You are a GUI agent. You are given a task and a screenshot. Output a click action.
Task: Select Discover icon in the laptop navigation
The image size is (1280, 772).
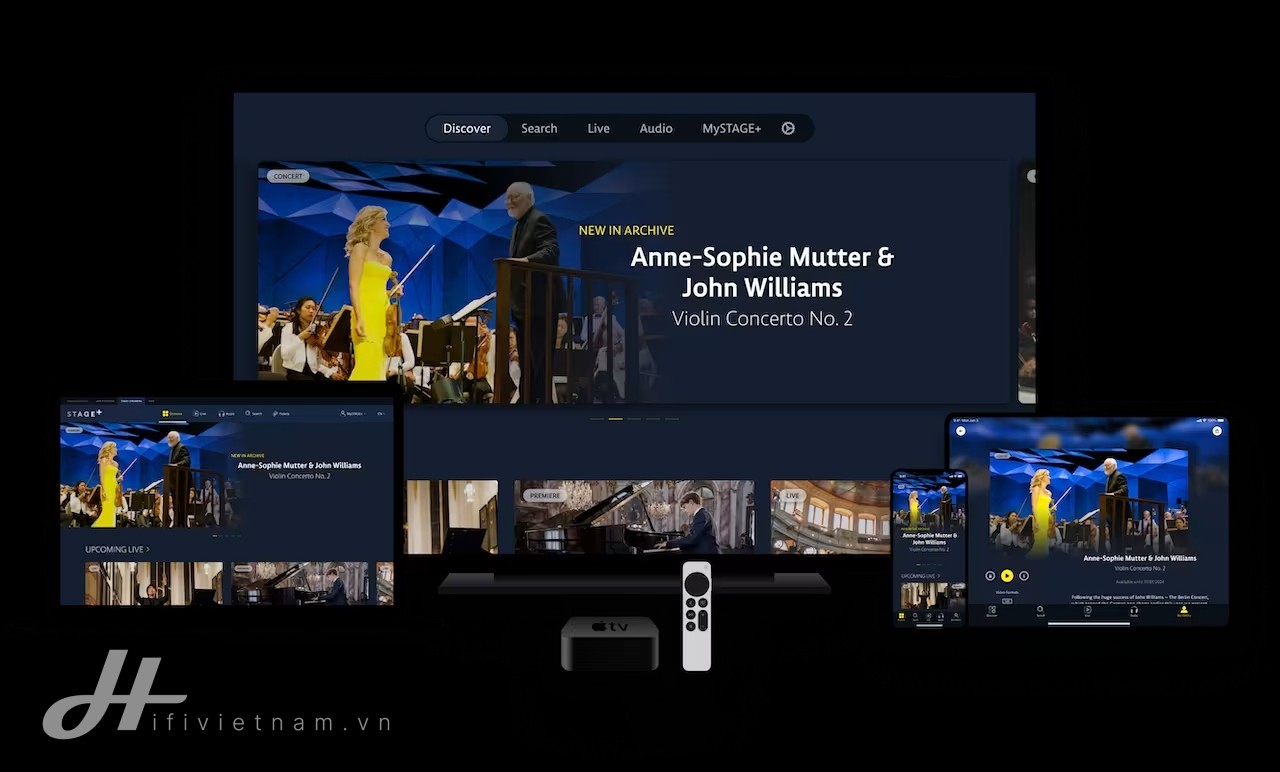click(x=172, y=413)
